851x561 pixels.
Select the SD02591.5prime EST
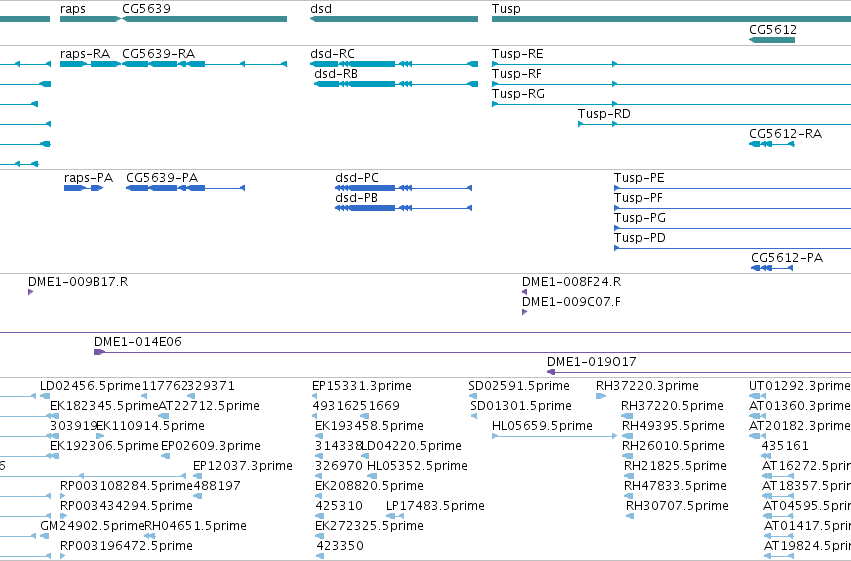point(473,396)
